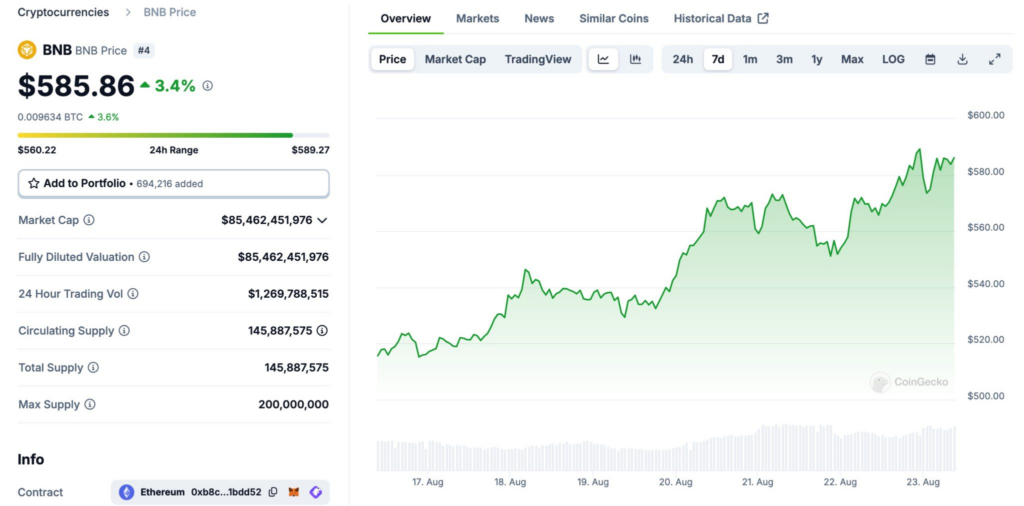
Task: Click the 200,000,000 max supply value
Action: (293, 404)
